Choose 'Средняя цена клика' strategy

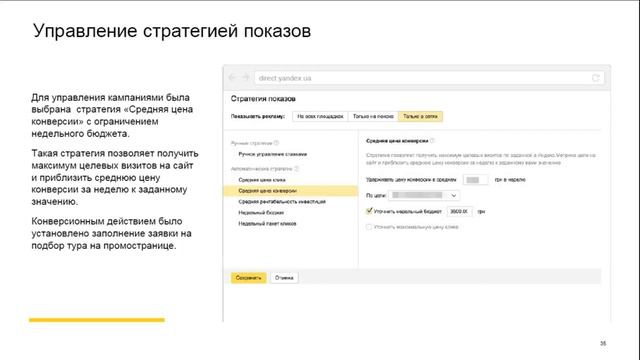[x=262, y=180]
